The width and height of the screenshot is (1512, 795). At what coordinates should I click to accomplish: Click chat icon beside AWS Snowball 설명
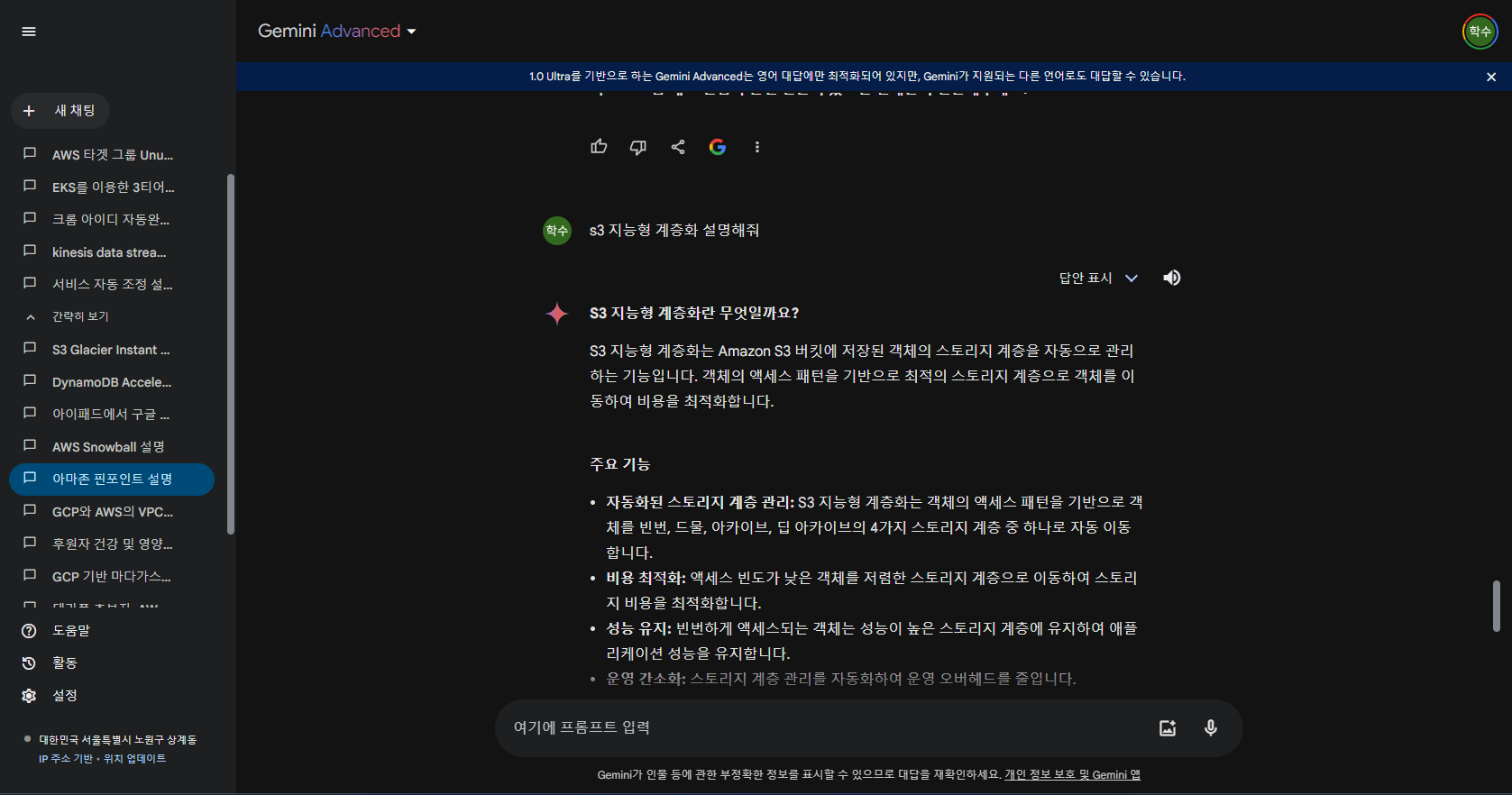[30, 446]
